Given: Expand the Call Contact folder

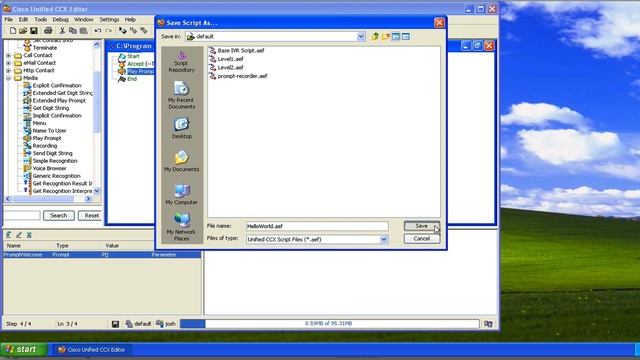Looking at the screenshot, I should click(9, 56).
